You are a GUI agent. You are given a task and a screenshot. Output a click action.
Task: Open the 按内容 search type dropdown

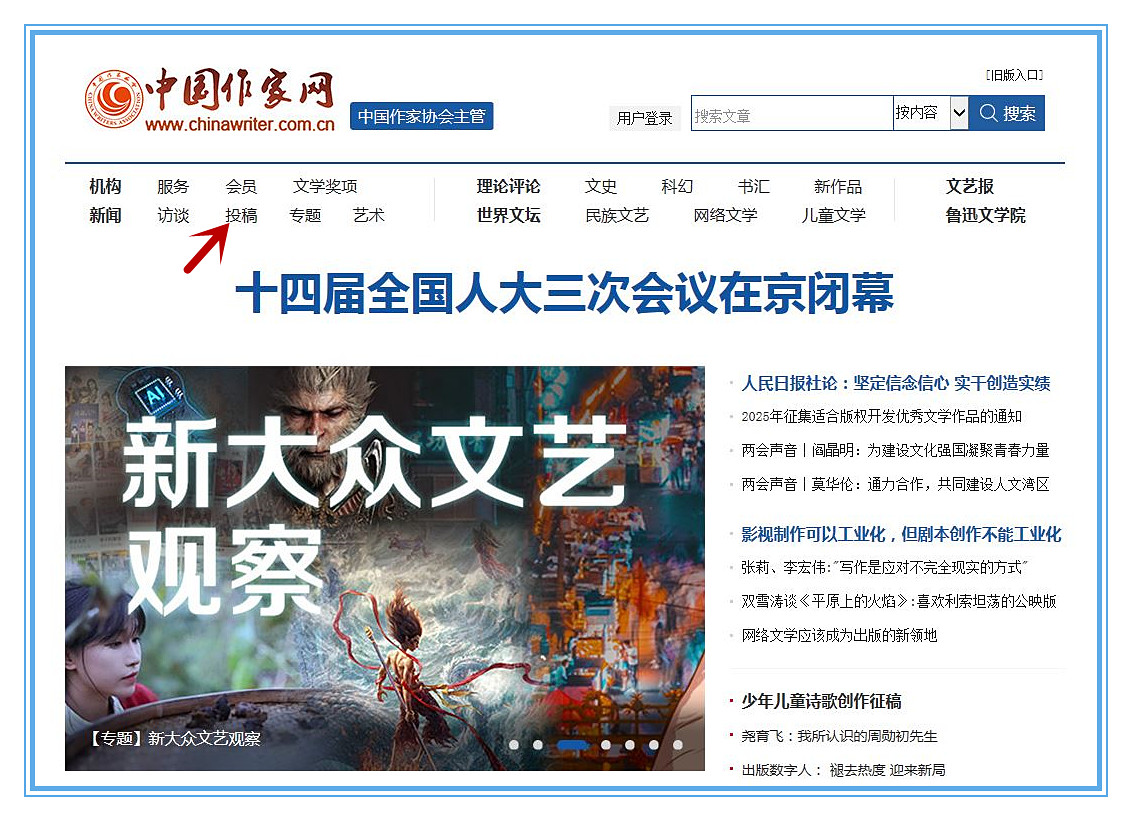tap(930, 113)
